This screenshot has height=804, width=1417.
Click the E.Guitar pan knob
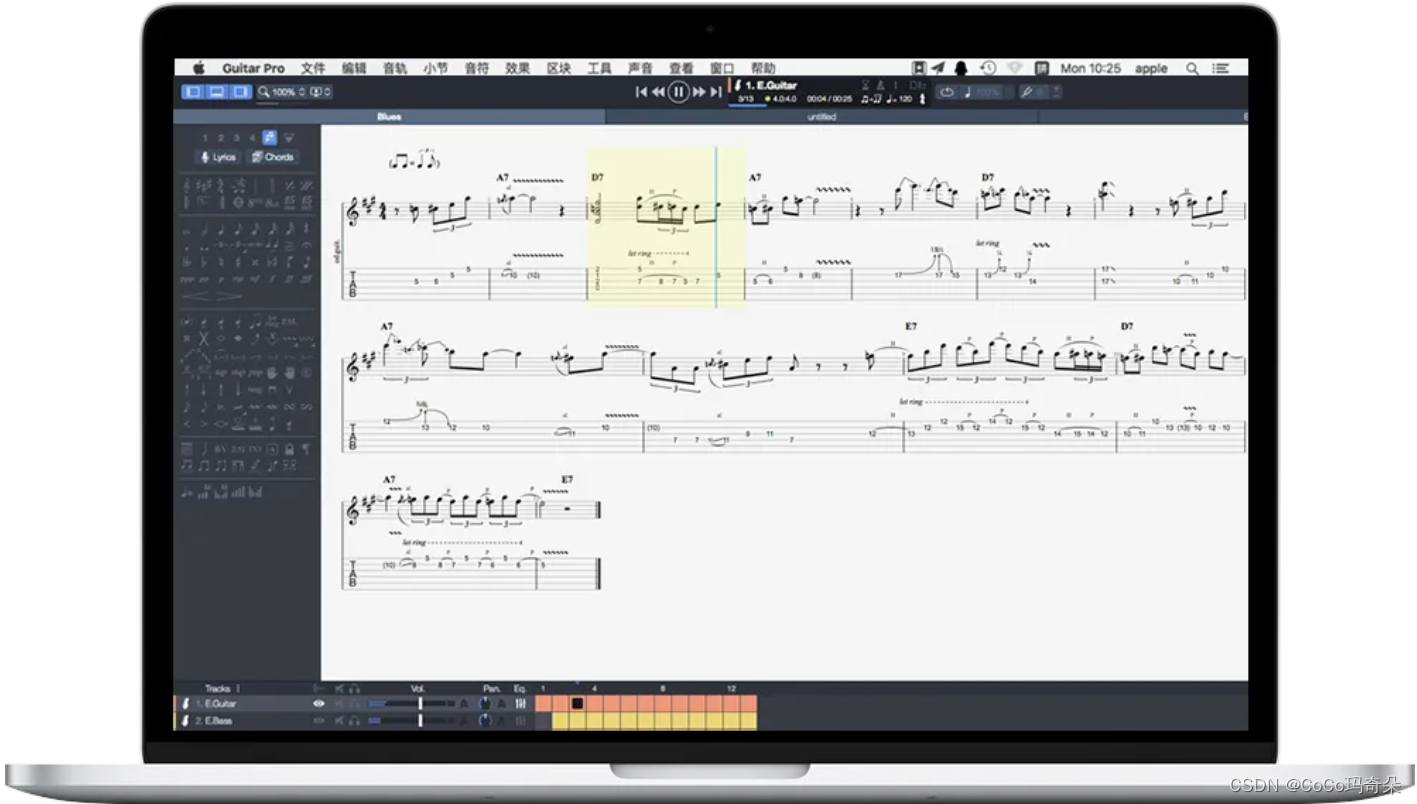484,704
